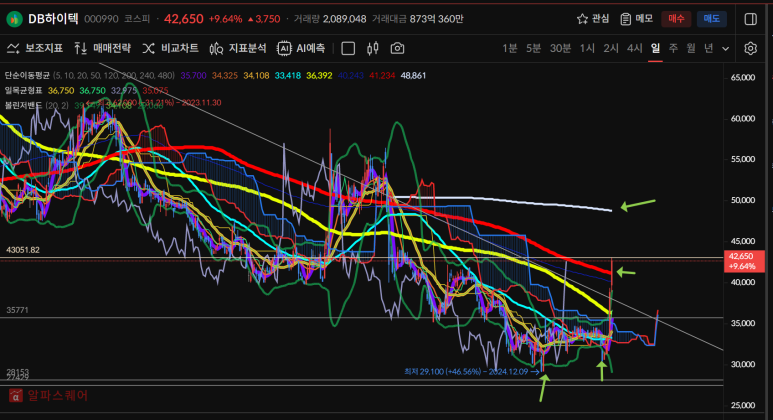Click 거래대금 873억 360만 text
The width and height of the screenshot is (773, 420).
click(x=418, y=19)
